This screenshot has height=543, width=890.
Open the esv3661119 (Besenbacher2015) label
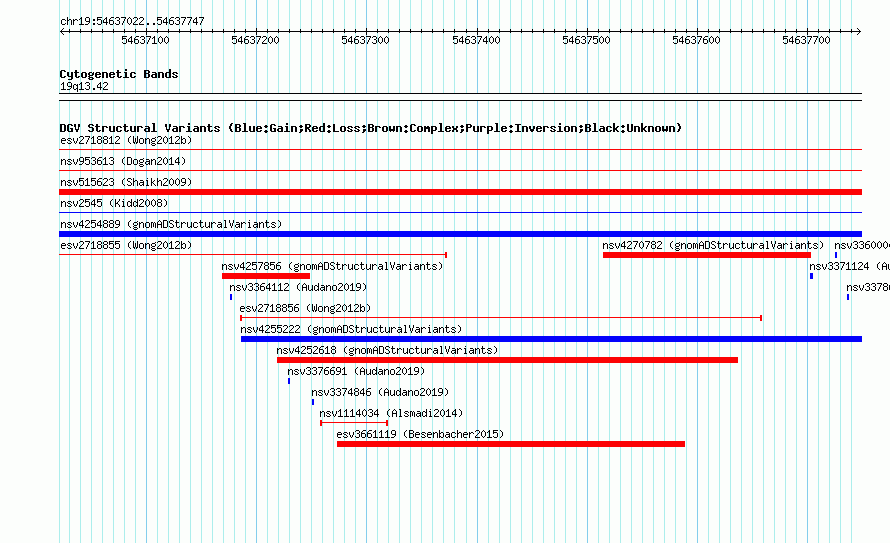coord(420,434)
